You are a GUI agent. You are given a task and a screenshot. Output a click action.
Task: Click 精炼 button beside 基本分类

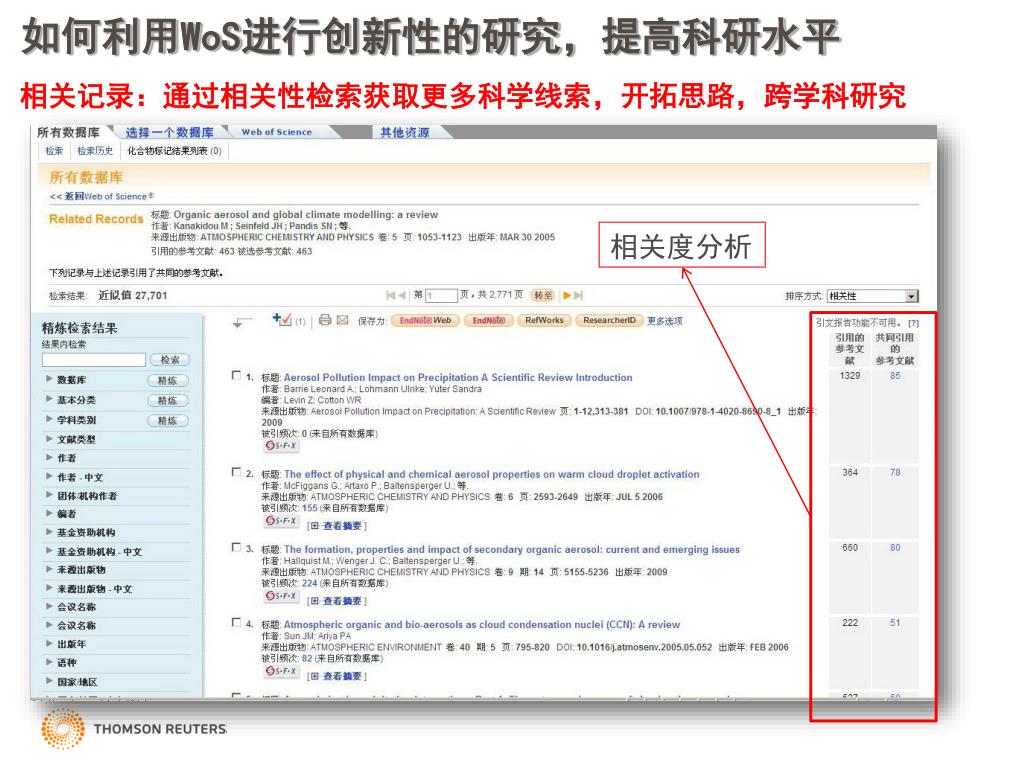[168, 400]
